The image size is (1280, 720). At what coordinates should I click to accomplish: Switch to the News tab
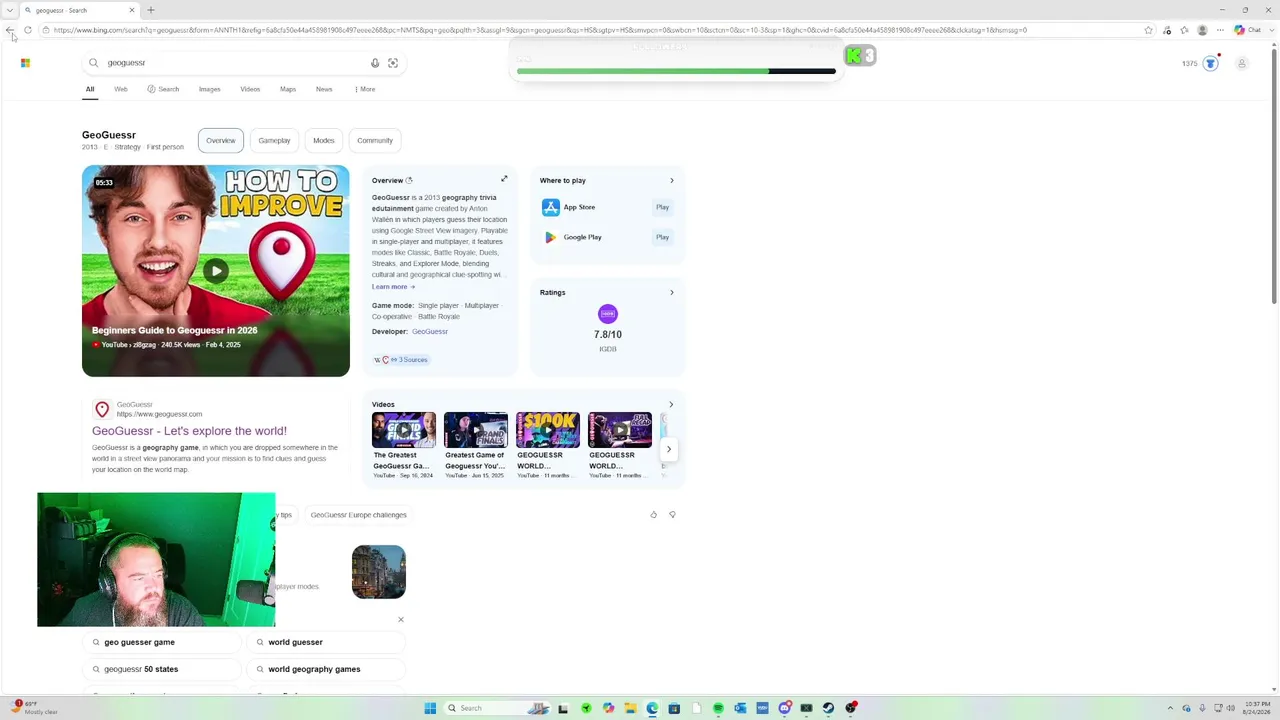[324, 89]
